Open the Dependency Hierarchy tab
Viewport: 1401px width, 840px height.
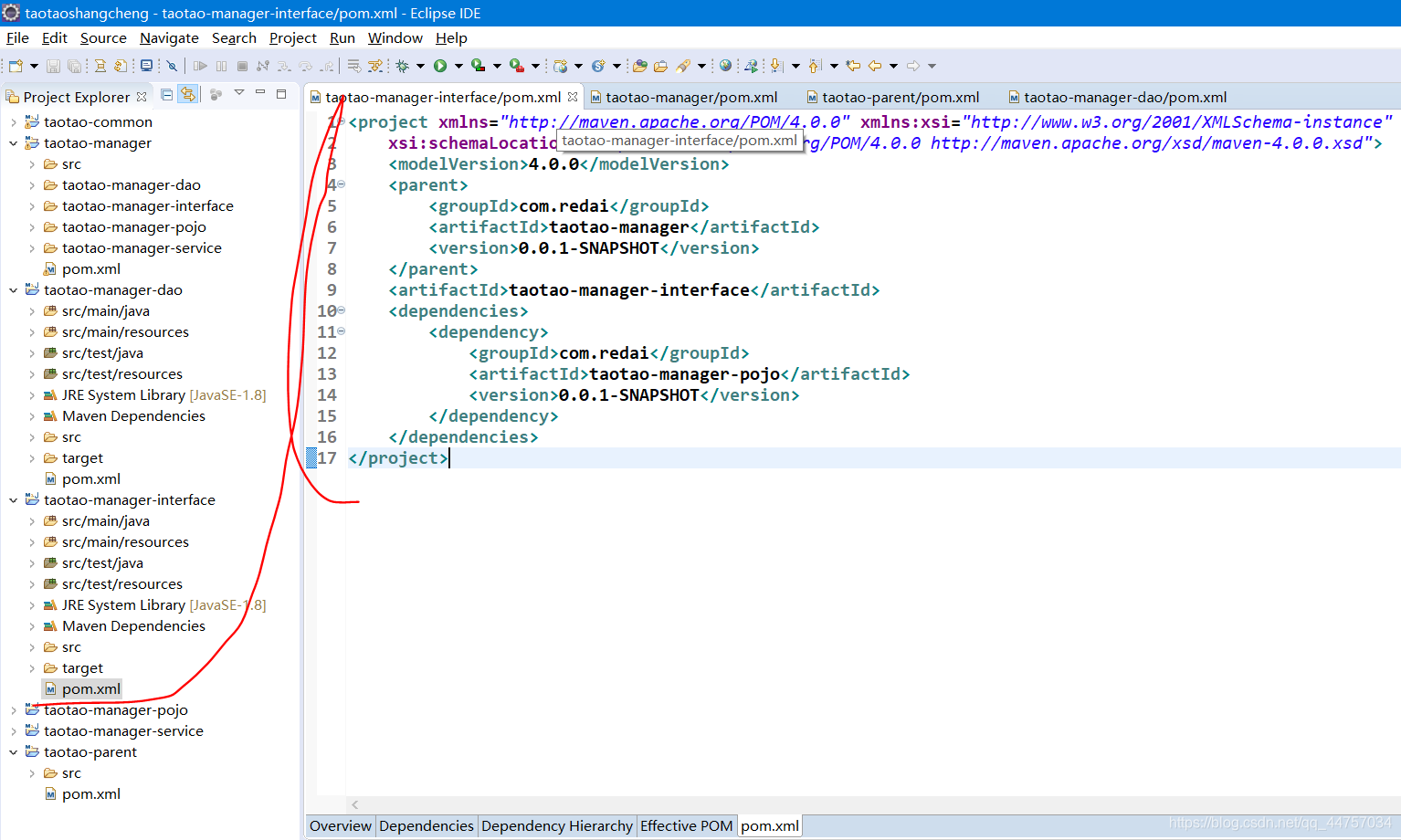pyautogui.click(x=557, y=825)
